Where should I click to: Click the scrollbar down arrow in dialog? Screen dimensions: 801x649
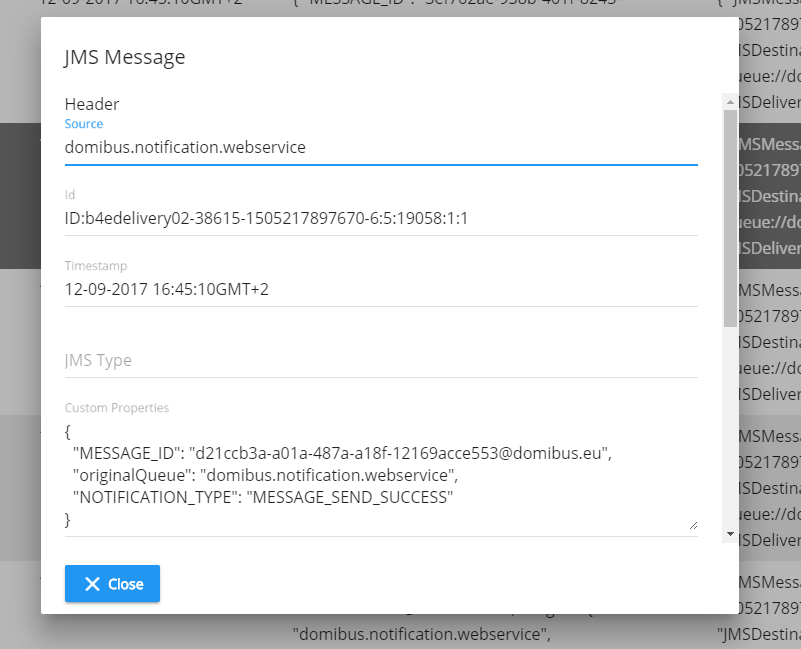[x=731, y=534]
